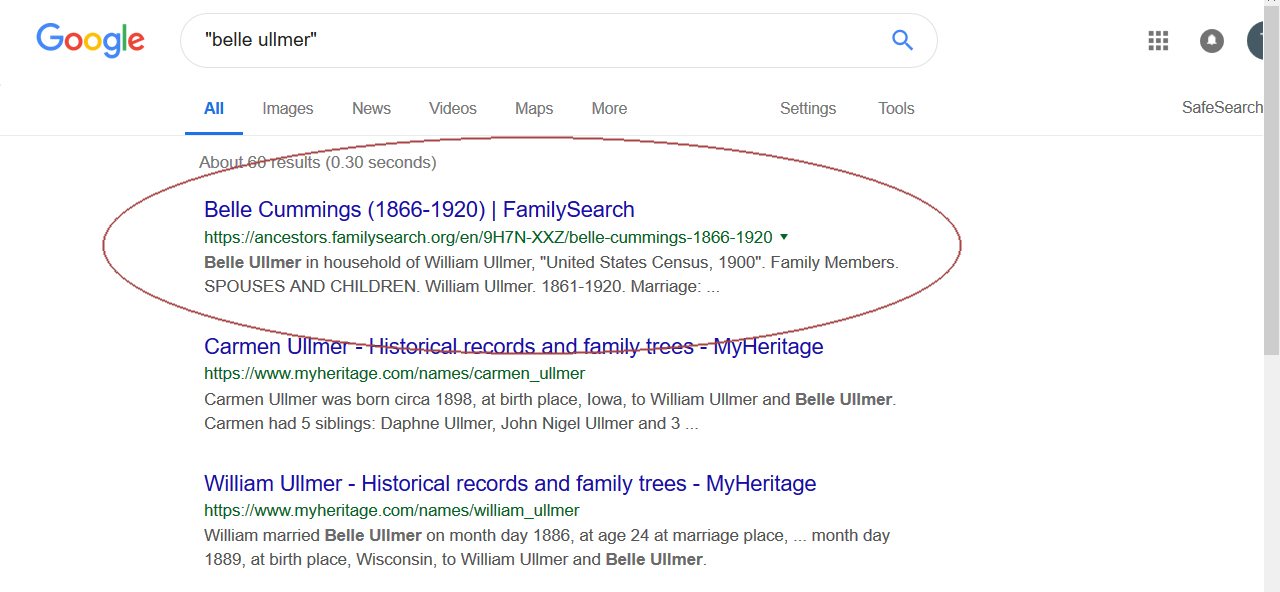This screenshot has width=1280, height=592.
Task: Click the blue search magnifier icon
Action: click(902, 40)
